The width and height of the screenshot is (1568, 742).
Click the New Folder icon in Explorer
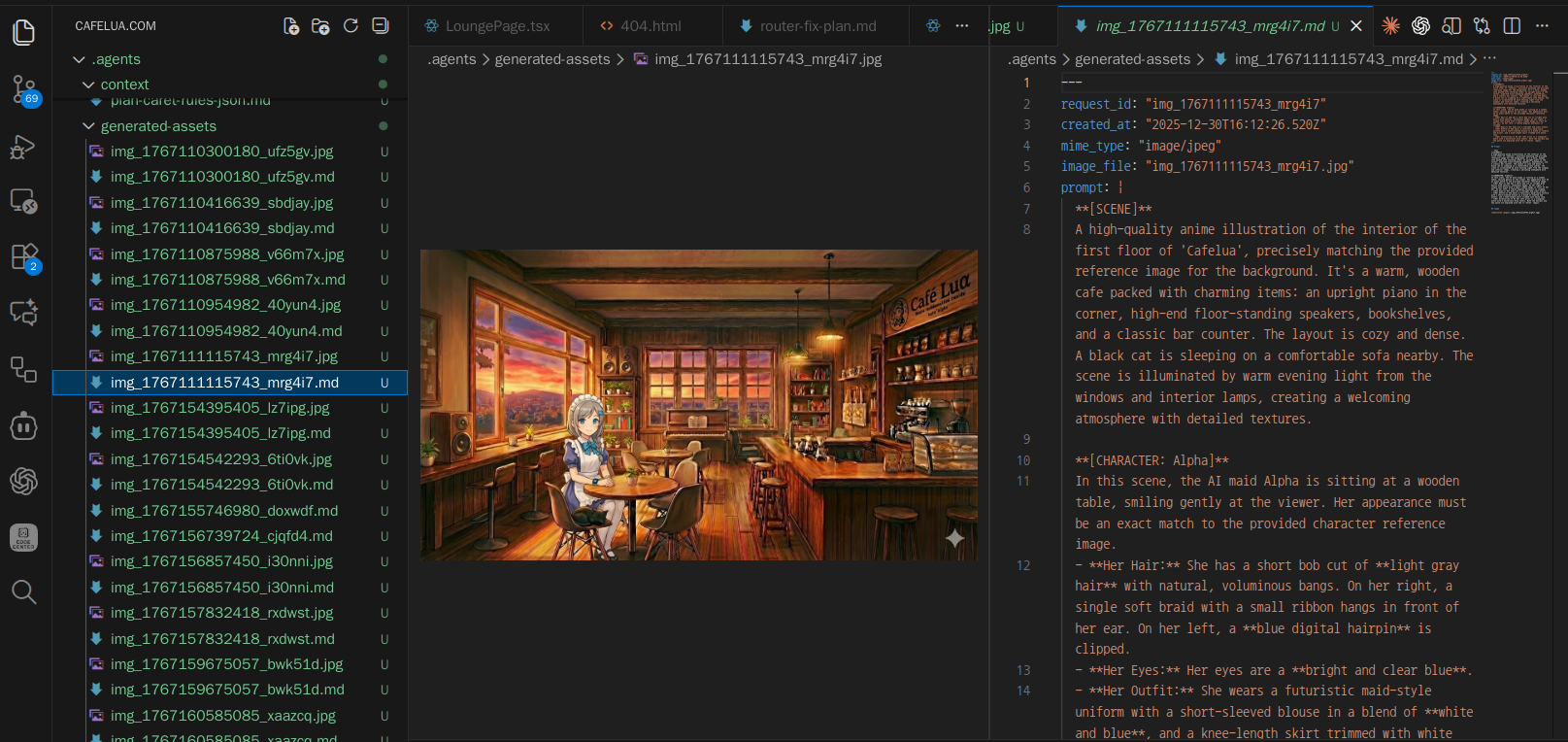320,26
